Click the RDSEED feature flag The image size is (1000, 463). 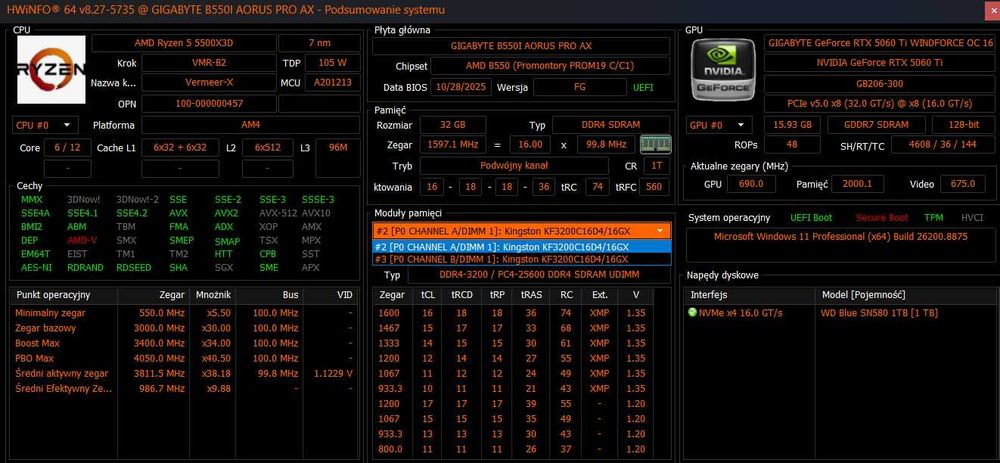134,268
